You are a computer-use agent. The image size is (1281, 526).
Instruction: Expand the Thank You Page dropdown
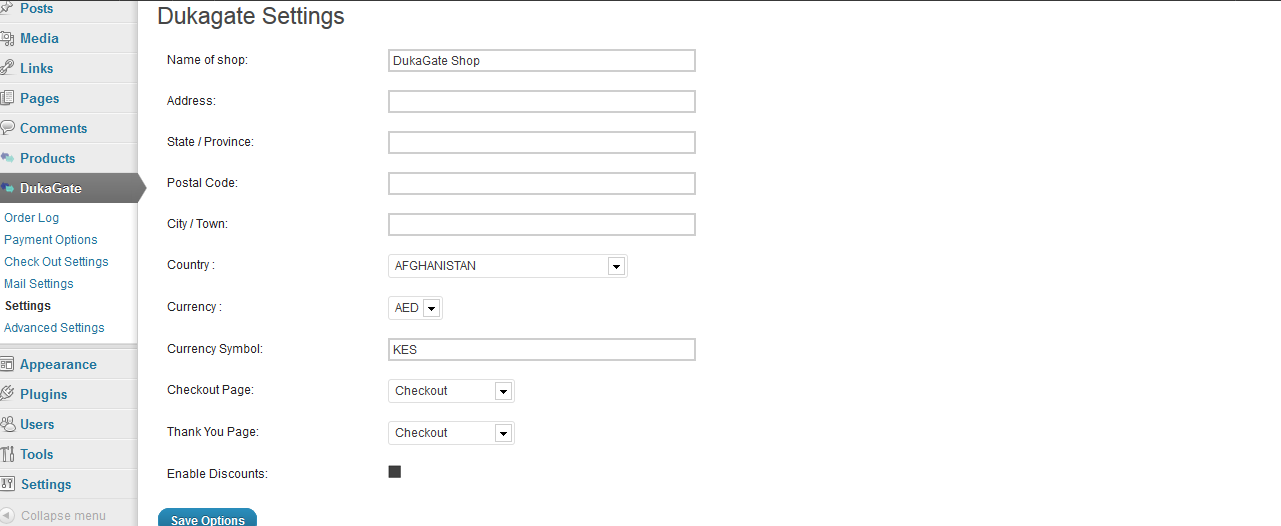coord(451,433)
